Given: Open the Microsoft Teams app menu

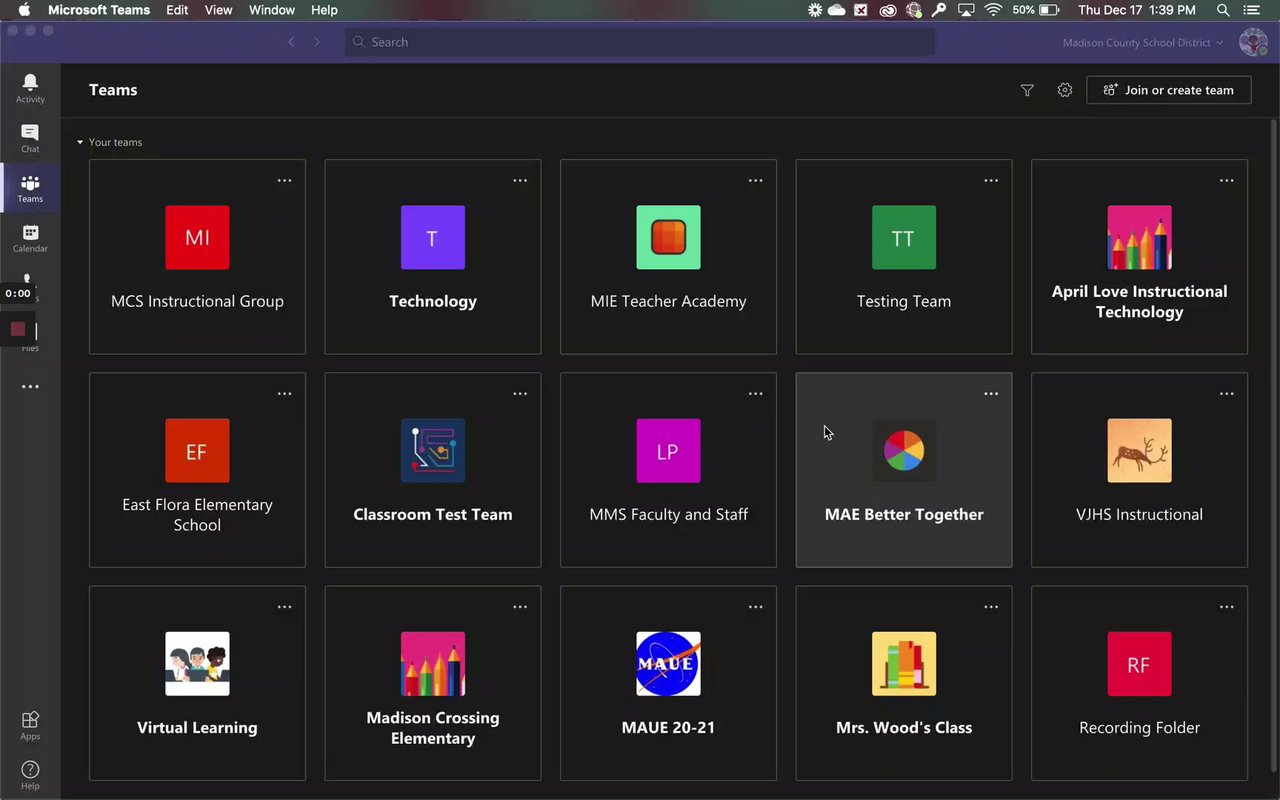Looking at the screenshot, I should pos(99,10).
